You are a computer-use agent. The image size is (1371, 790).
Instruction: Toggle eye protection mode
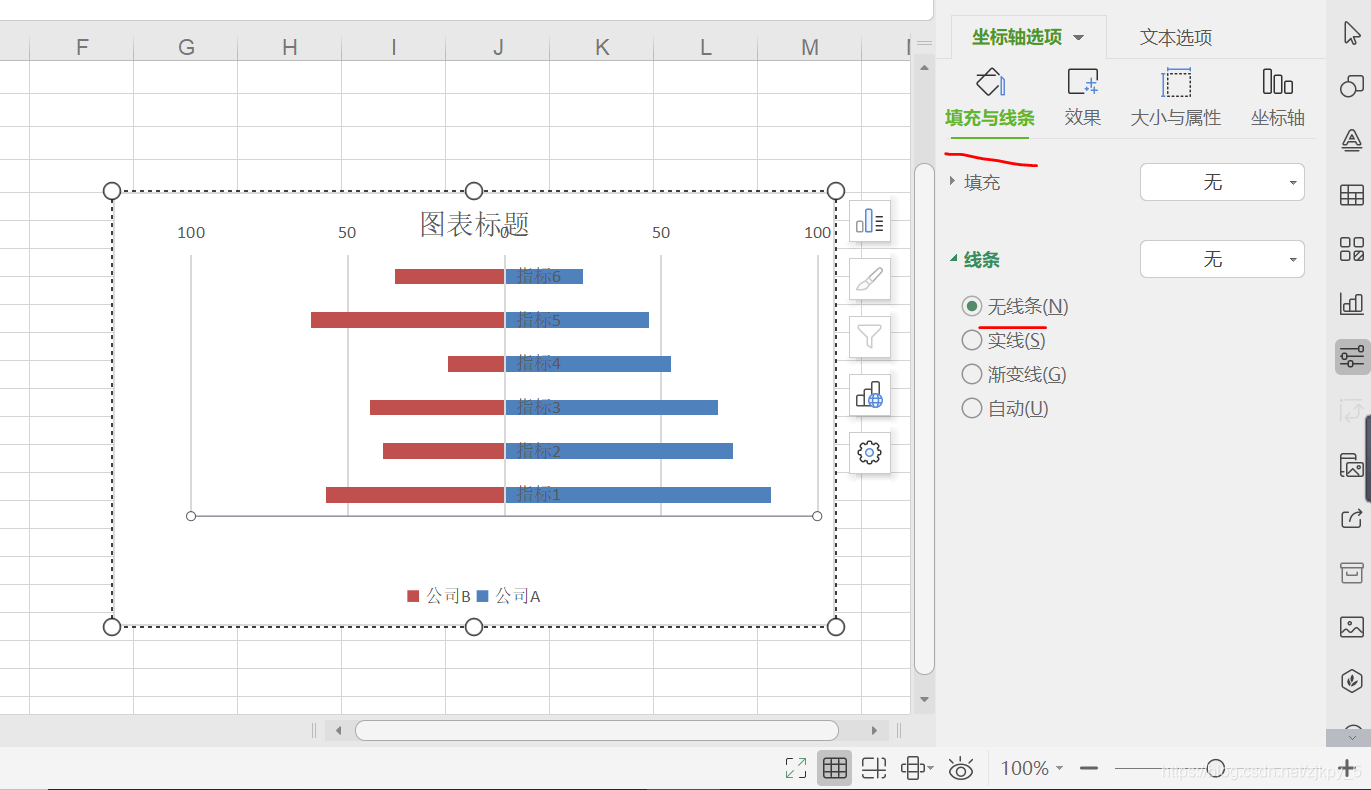click(961, 768)
